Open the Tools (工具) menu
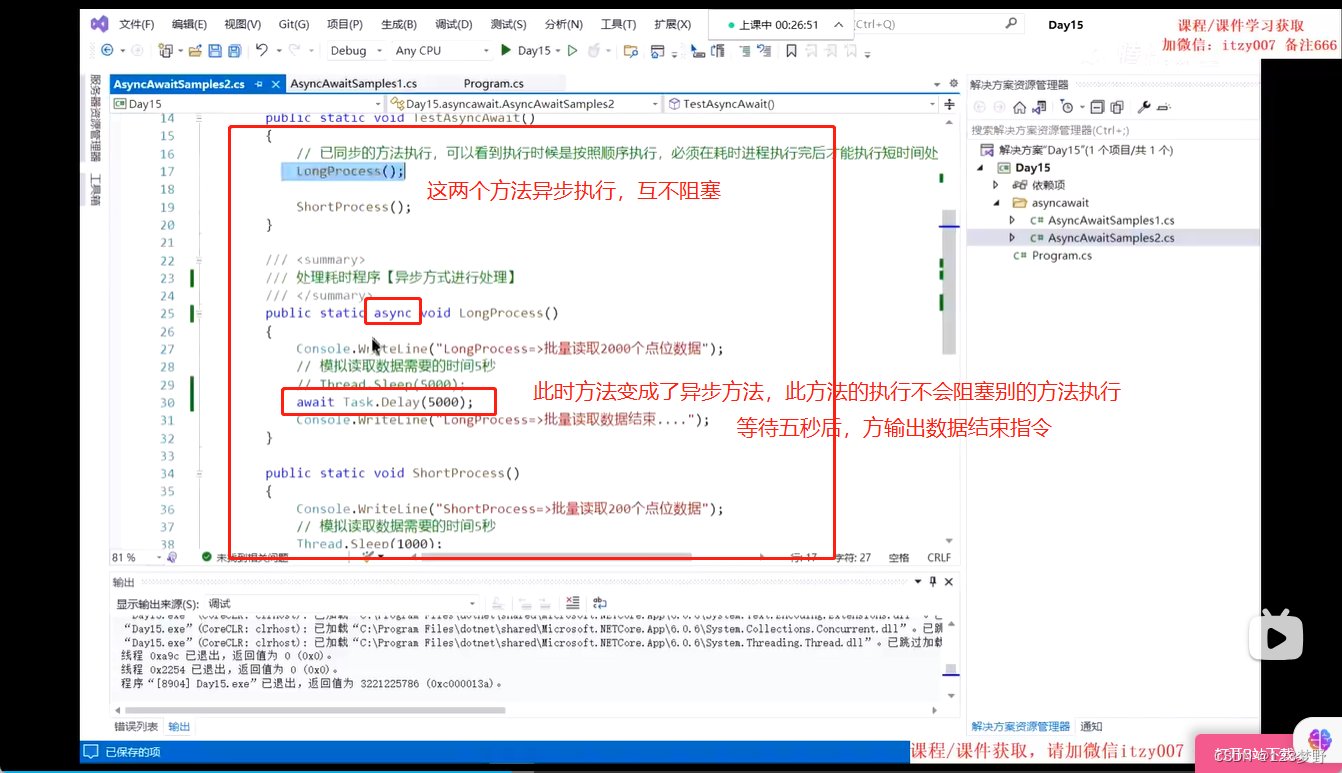The height and width of the screenshot is (773, 1342). click(x=619, y=24)
